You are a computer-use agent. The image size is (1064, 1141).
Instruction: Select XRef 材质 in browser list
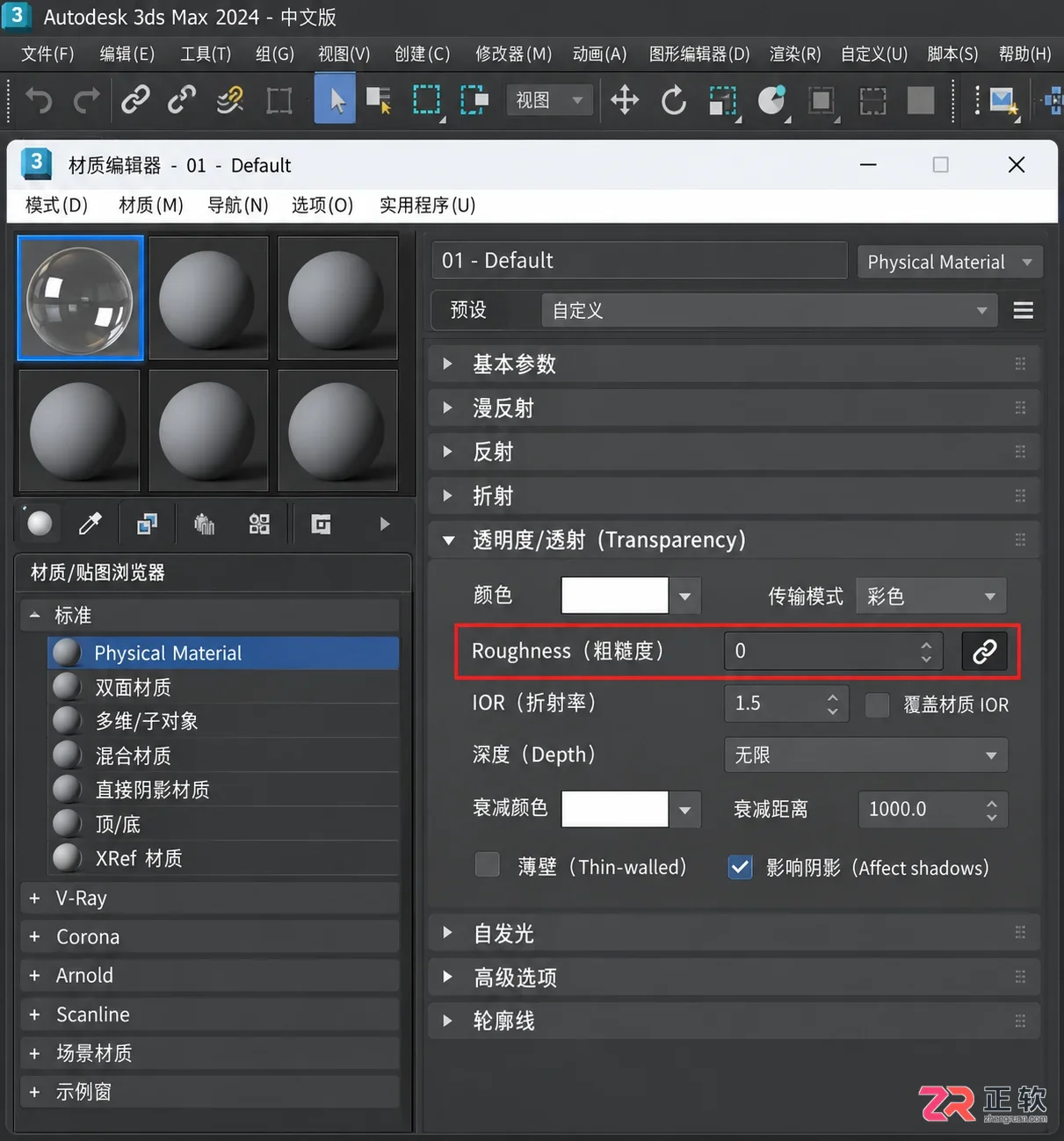point(223,858)
